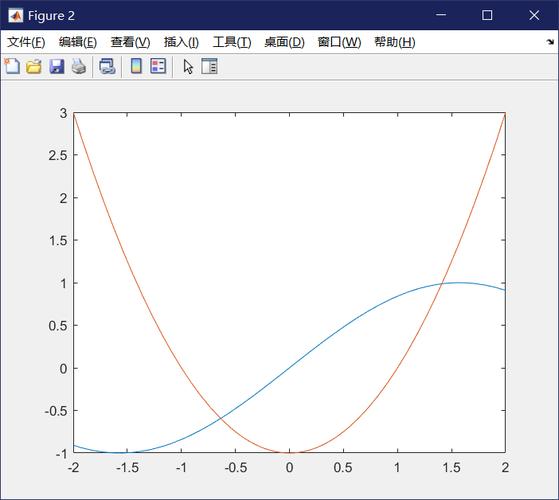The width and height of the screenshot is (559, 500).
Task: Toggle Edit Plot arrow cursor tool
Action: point(188,66)
